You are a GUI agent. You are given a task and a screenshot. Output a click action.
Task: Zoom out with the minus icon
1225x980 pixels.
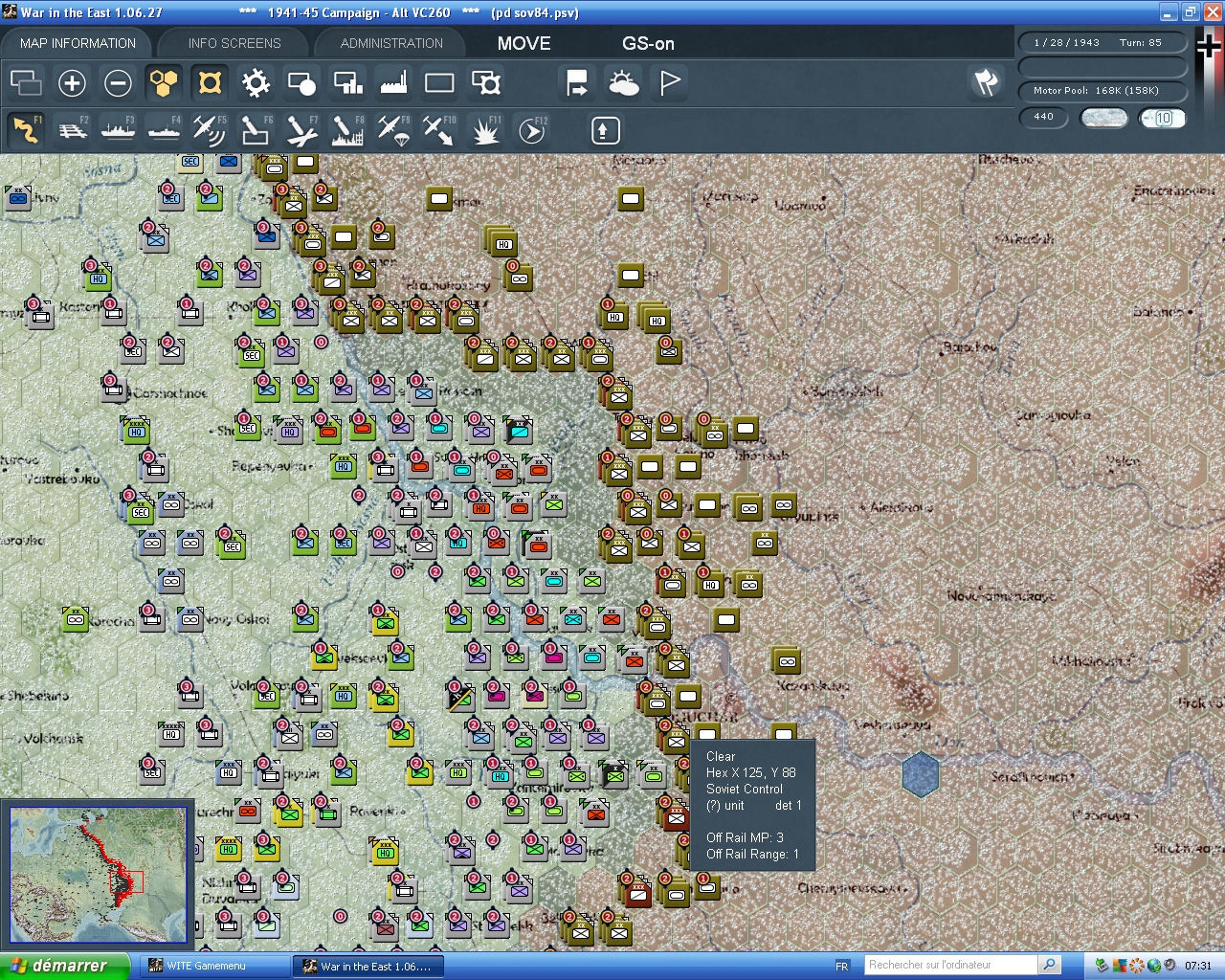[x=118, y=83]
